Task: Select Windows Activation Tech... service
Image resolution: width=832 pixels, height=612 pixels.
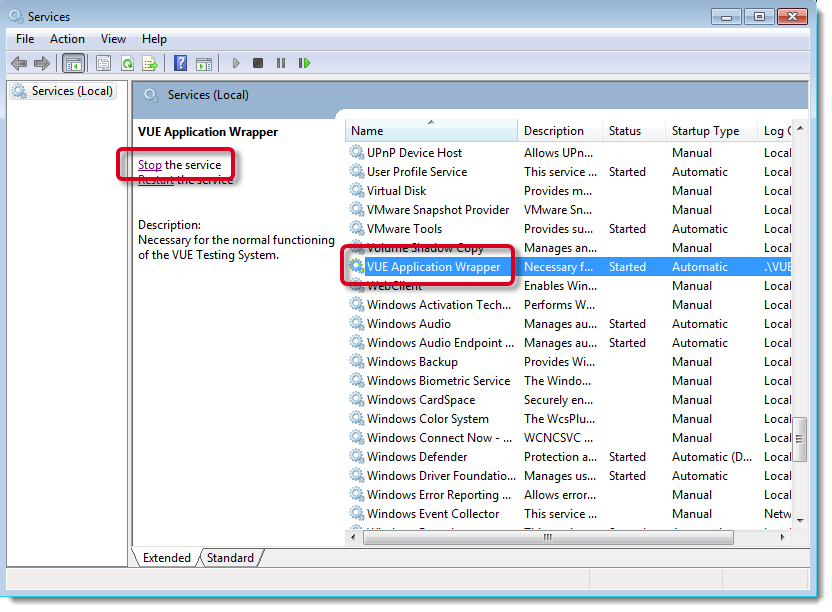Action: click(569, 305)
